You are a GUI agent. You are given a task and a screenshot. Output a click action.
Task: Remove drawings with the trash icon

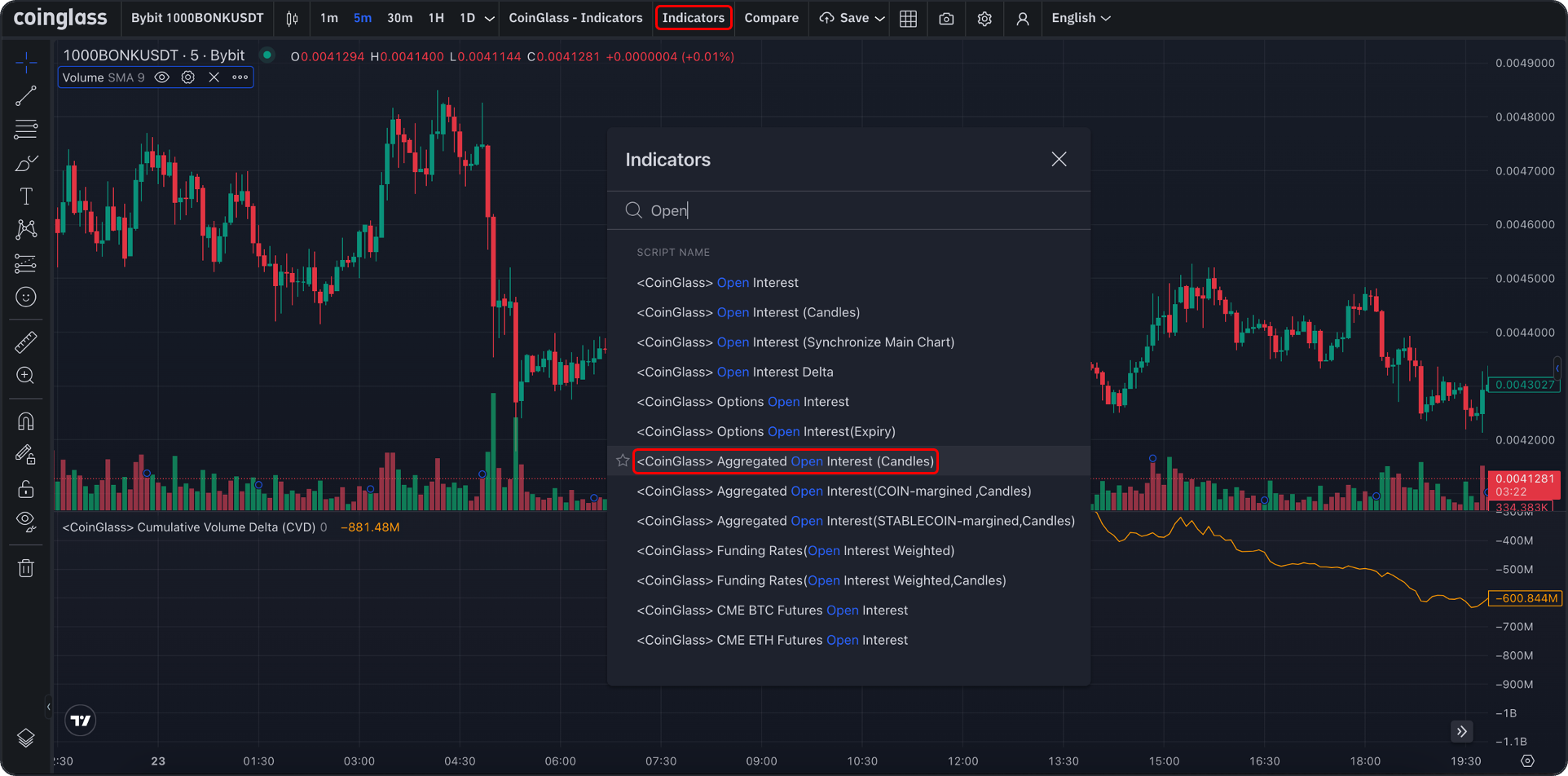(x=26, y=568)
